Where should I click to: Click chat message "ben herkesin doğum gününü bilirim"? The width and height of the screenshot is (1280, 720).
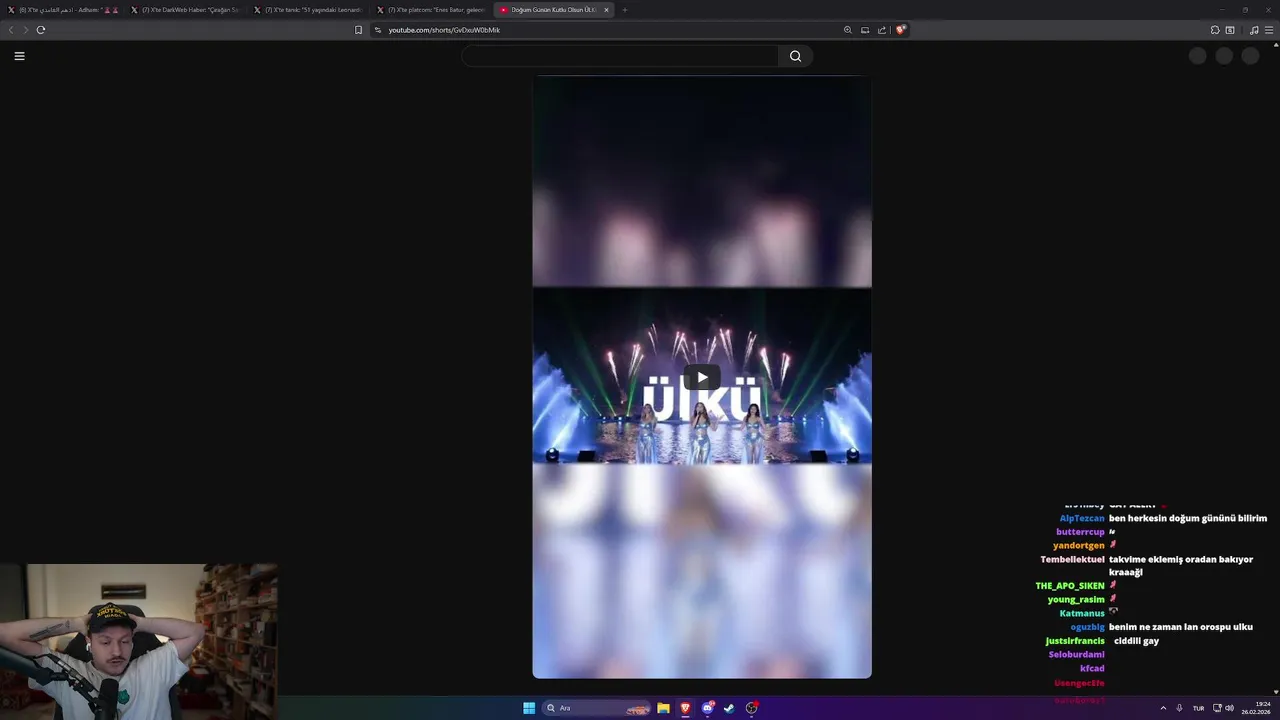(x=1188, y=518)
